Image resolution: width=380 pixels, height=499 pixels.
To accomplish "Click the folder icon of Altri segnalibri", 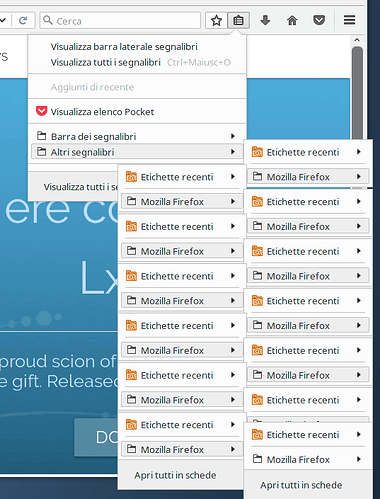I will (x=41, y=152).
